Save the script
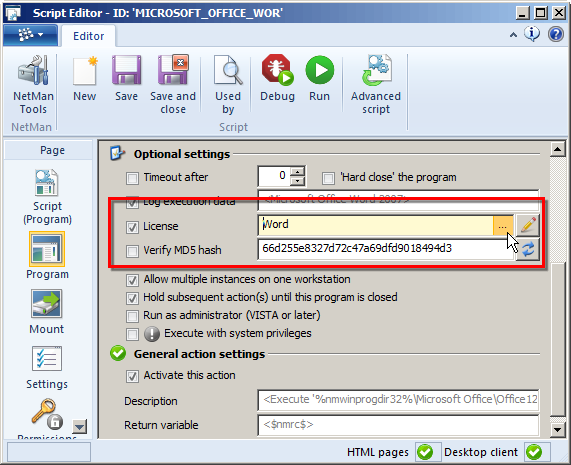Screen dimensions: 571x465 point(126,78)
